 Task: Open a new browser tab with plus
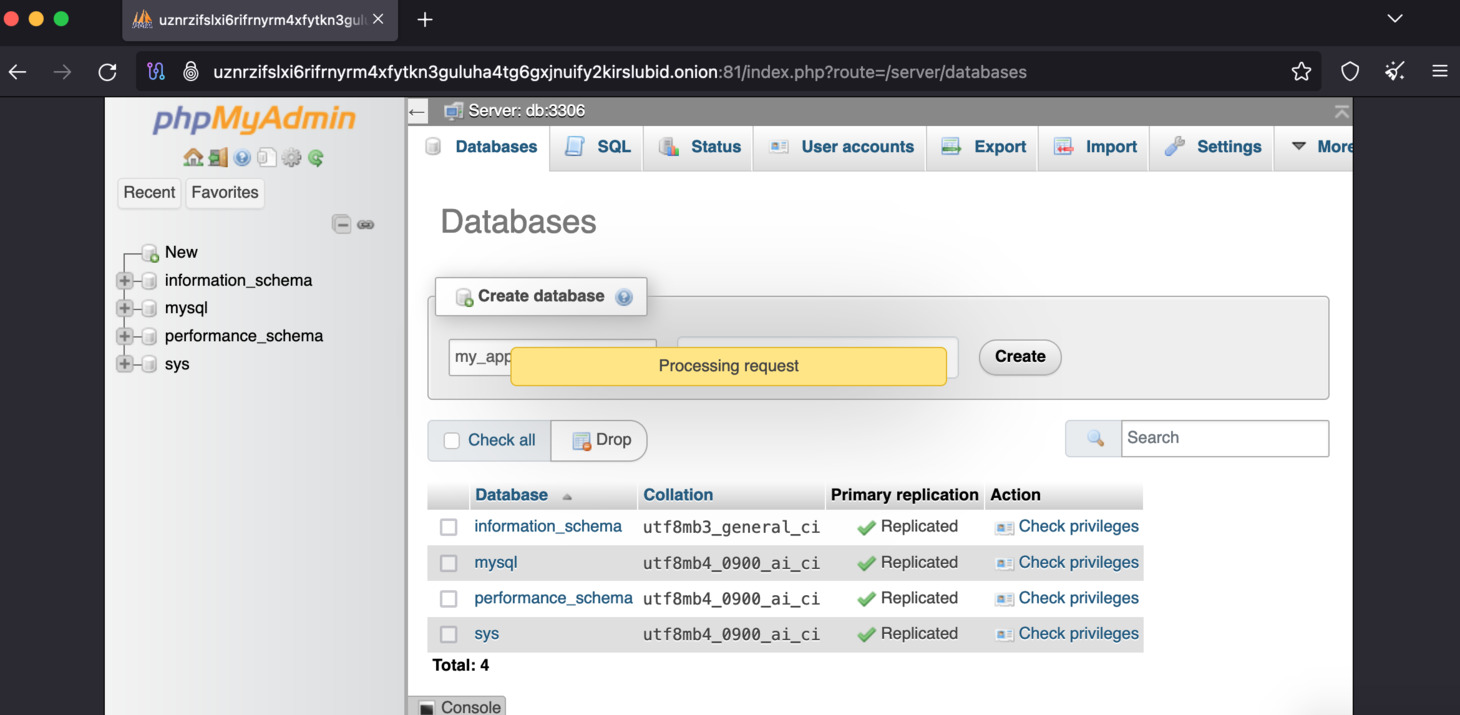tap(425, 20)
